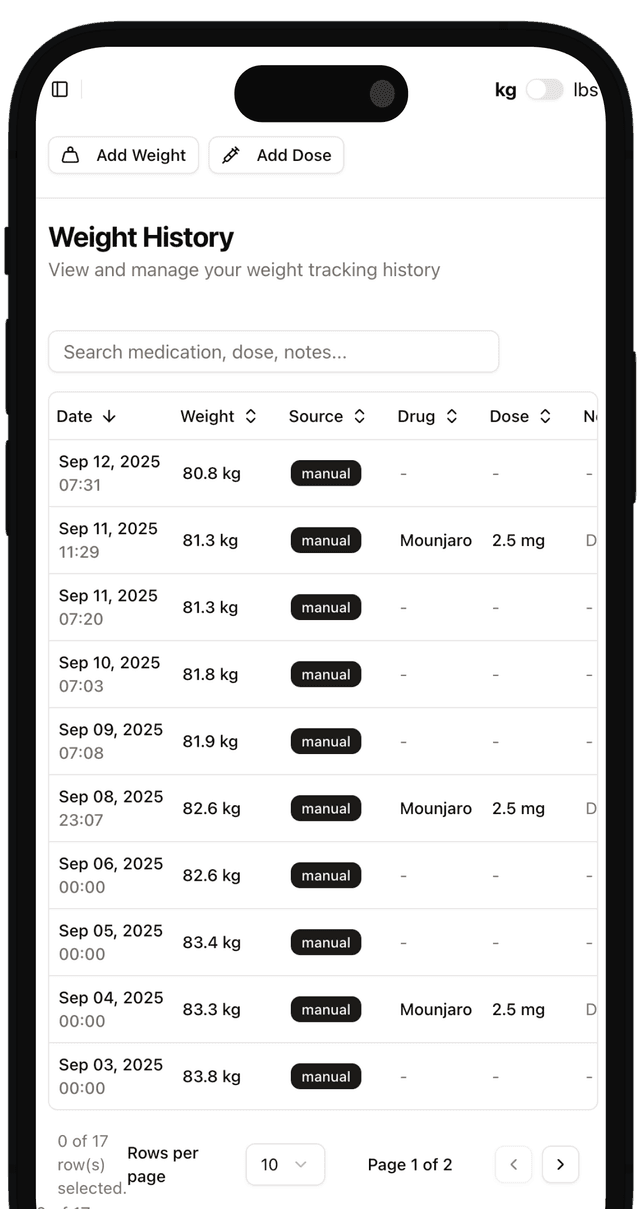Select the Mounjaro drug entry for Sep 08
The image size is (640, 1209).
click(x=435, y=808)
